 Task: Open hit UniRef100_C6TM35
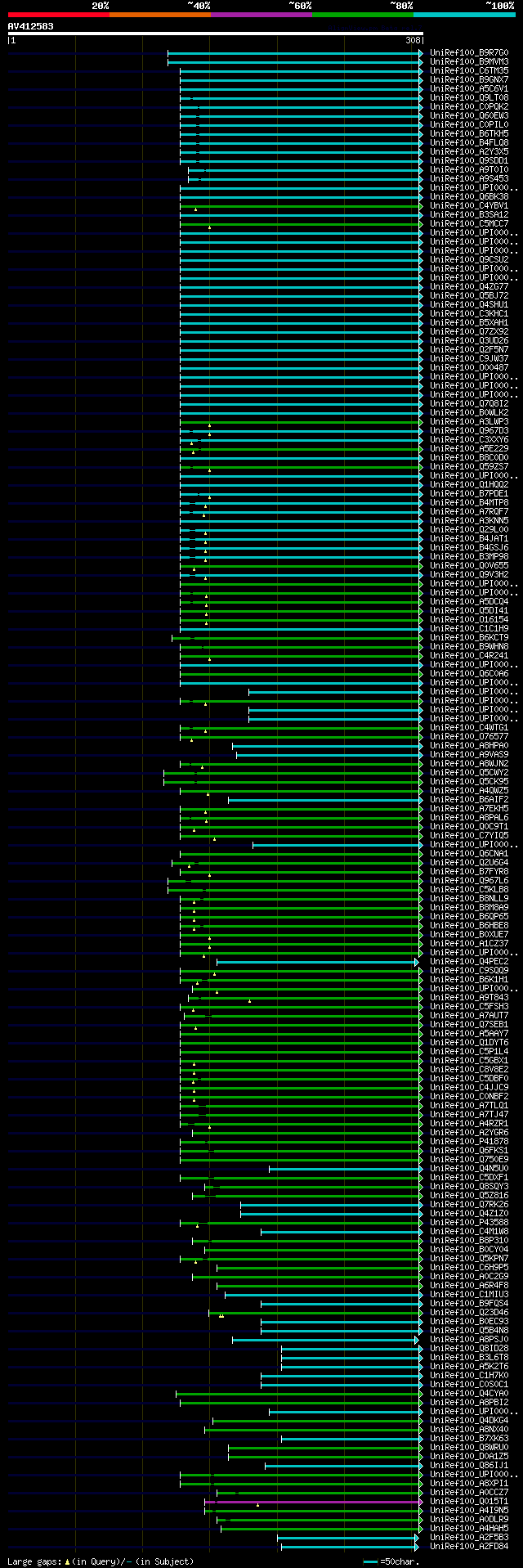(x=469, y=70)
